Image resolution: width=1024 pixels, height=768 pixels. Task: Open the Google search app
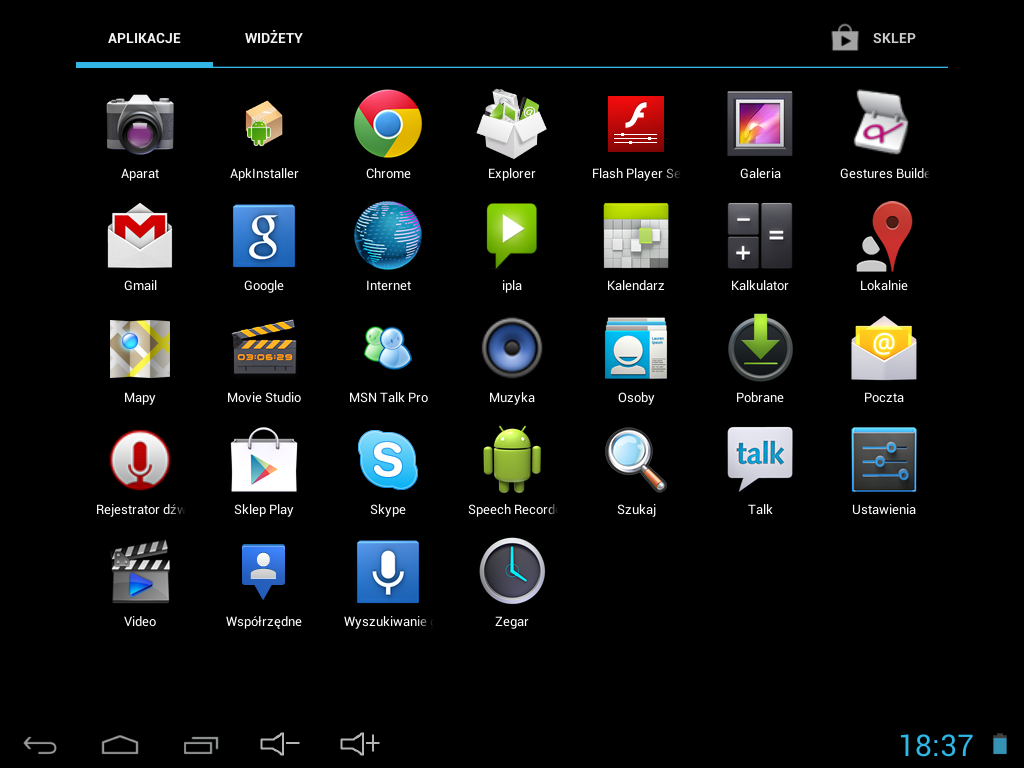click(x=264, y=236)
